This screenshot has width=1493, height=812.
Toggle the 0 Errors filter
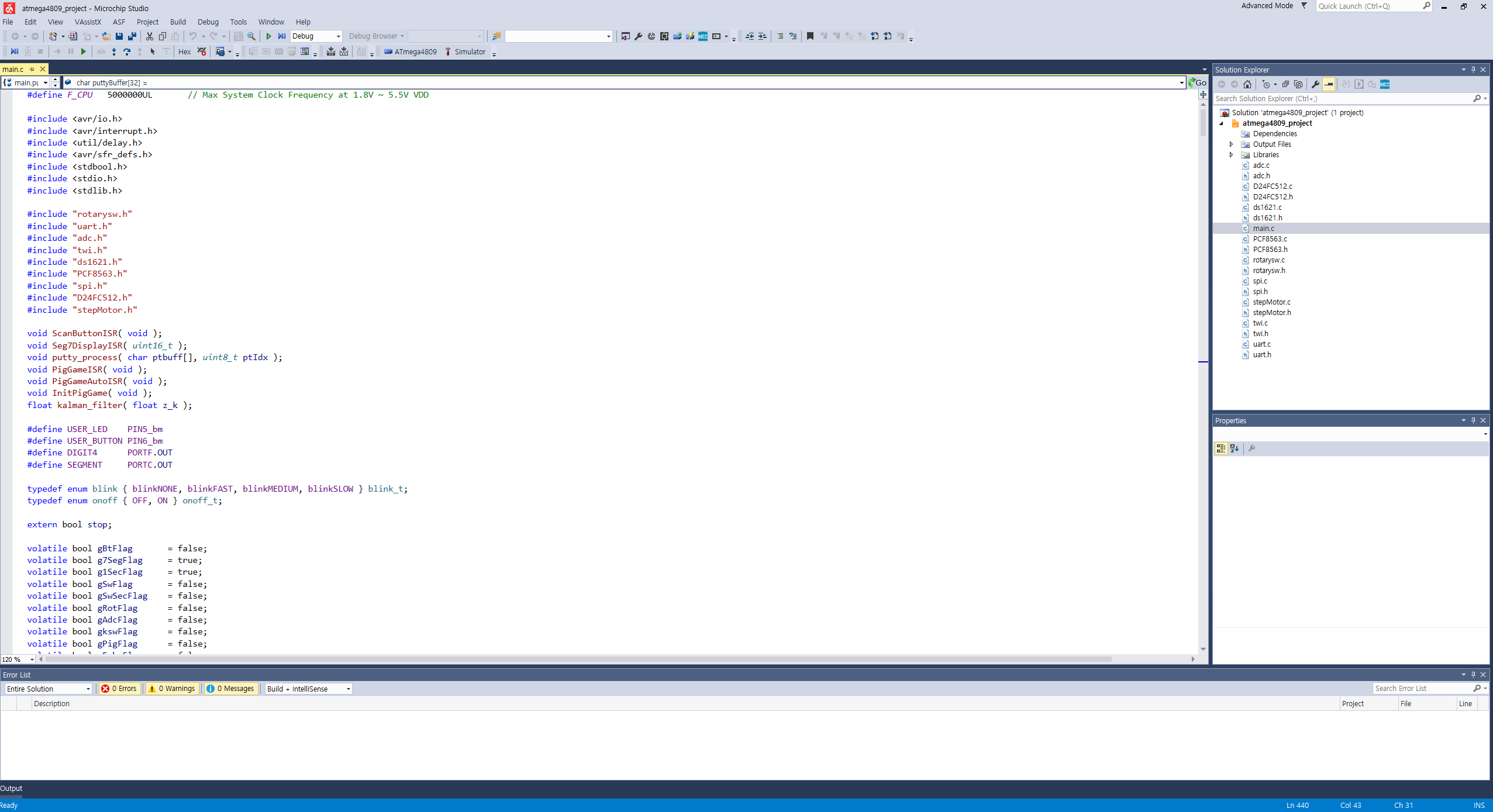pyautogui.click(x=119, y=689)
